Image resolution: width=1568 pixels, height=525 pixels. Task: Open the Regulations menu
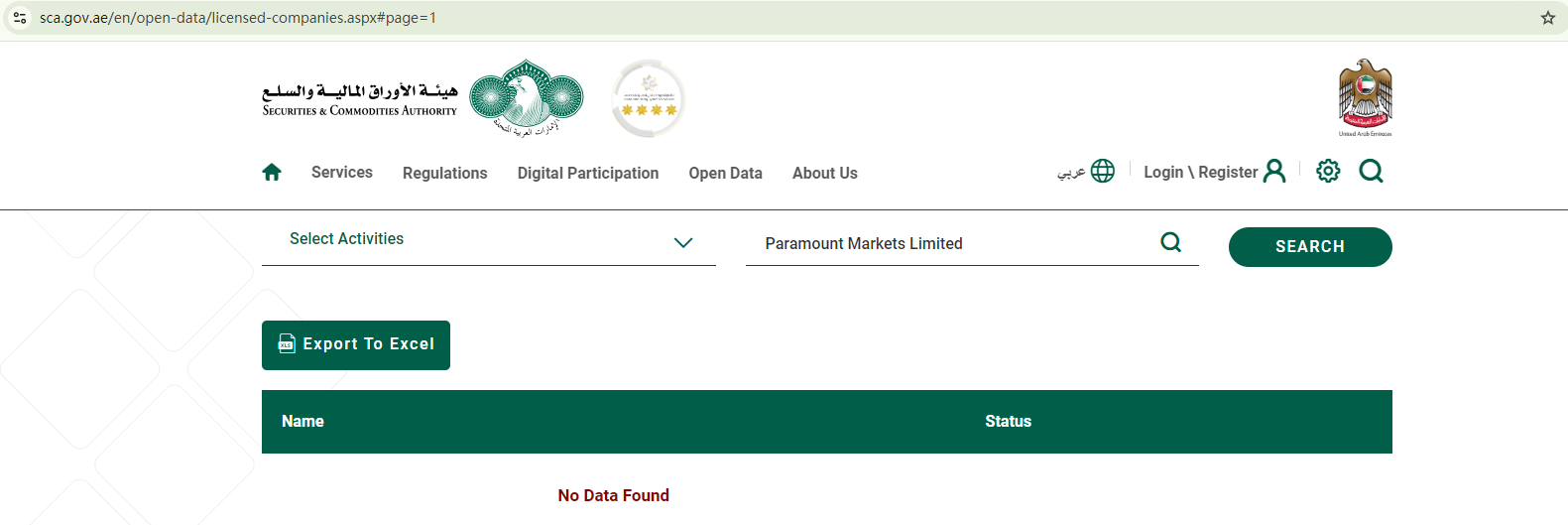pos(444,173)
